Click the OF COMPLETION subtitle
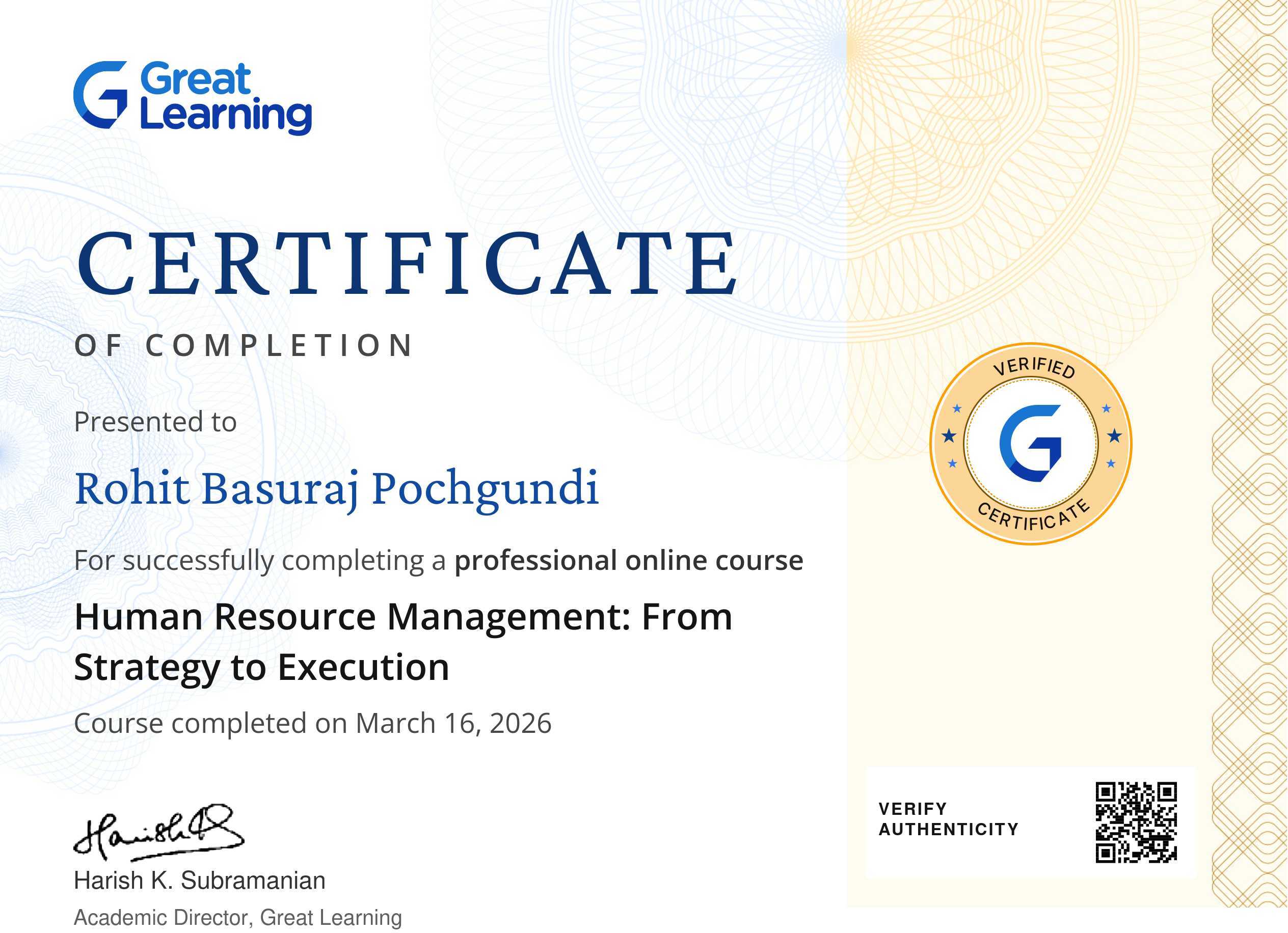Screen dimensions: 1288x933 [244, 345]
